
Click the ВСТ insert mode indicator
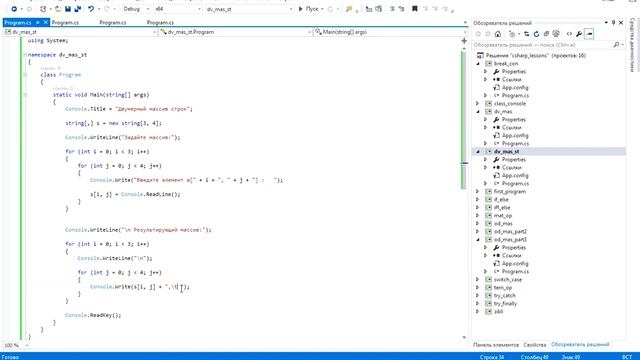pyautogui.click(x=627, y=357)
